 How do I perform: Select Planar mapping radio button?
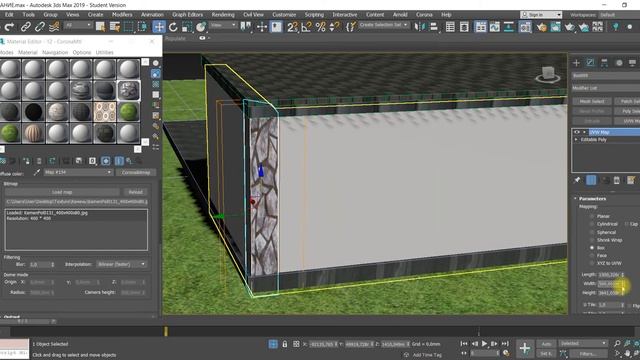coord(592,216)
